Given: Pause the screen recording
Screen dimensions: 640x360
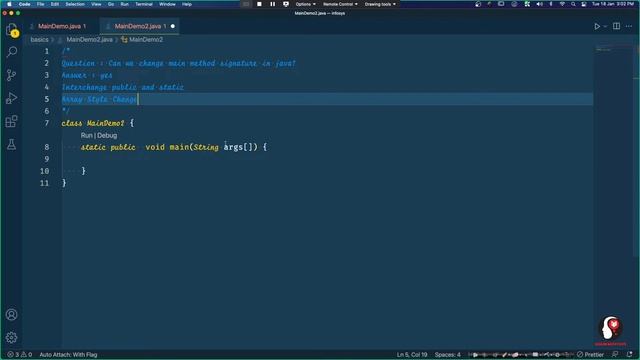Looking at the screenshot, I should tap(272, 4).
